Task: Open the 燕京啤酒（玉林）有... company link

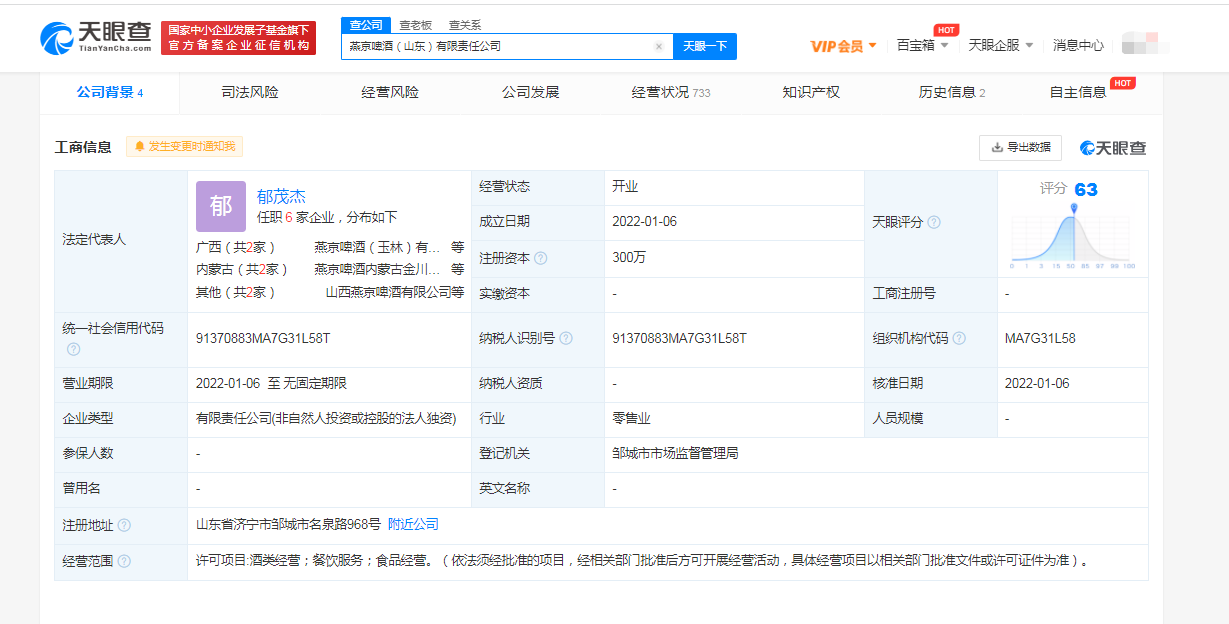Action: [377, 247]
